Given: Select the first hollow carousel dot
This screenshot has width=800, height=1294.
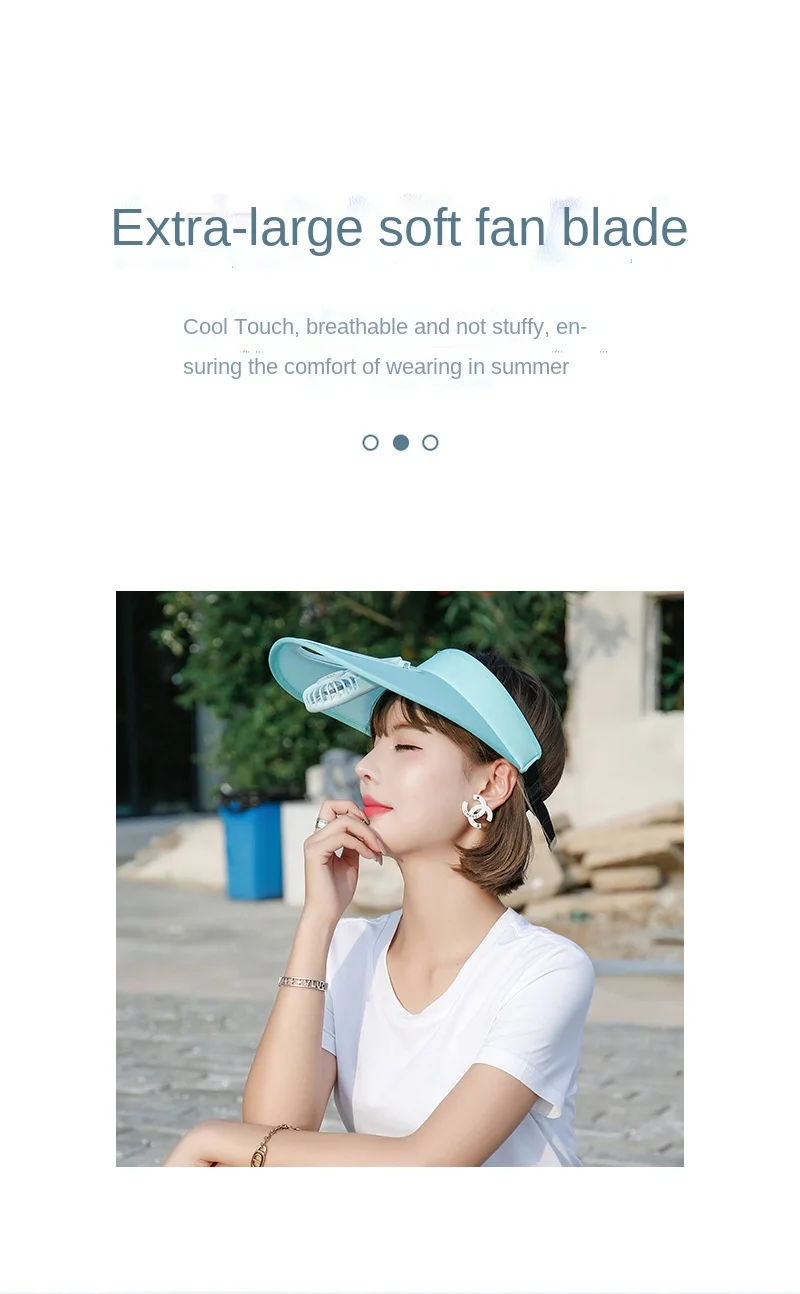Looking at the screenshot, I should pyautogui.click(x=370, y=442).
